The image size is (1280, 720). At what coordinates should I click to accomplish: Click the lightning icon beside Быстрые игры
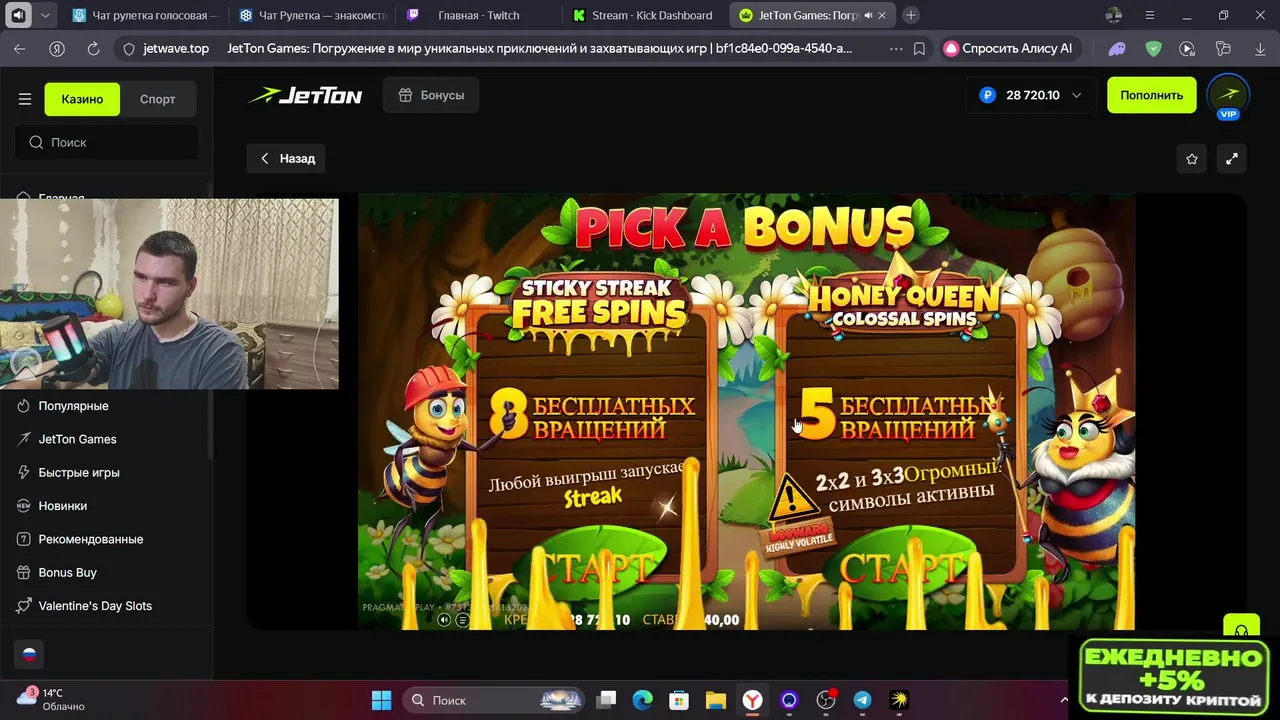(24, 472)
